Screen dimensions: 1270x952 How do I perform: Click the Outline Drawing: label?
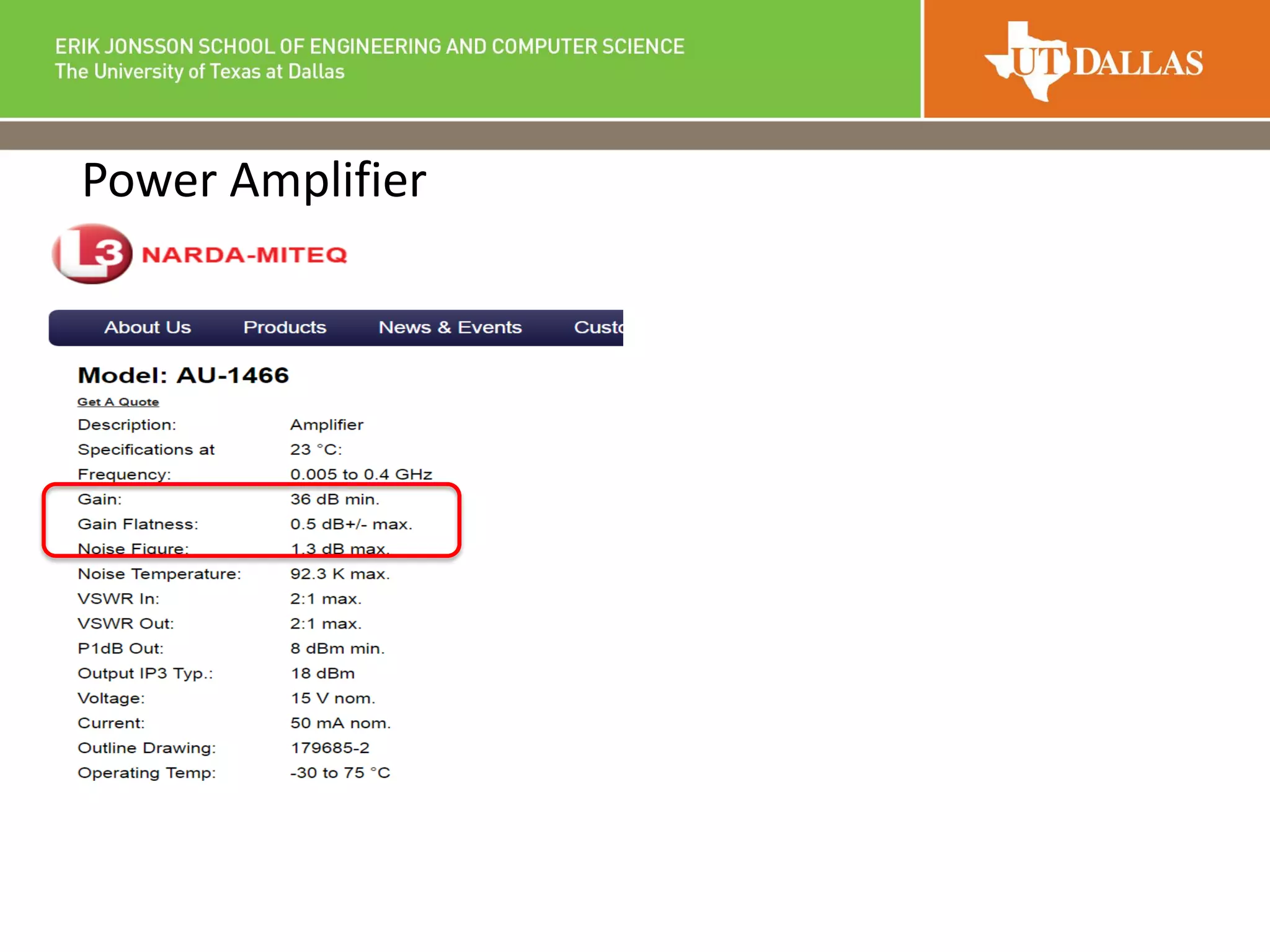147,748
